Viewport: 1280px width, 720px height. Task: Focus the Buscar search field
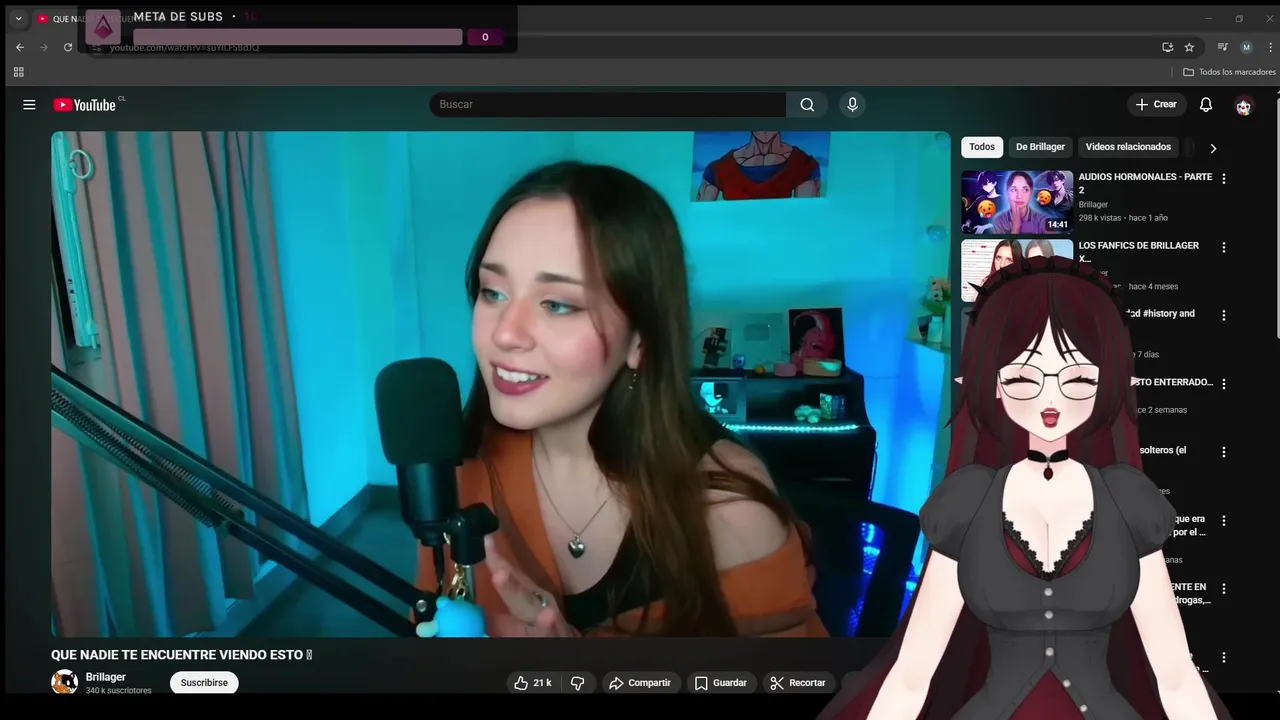point(608,104)
